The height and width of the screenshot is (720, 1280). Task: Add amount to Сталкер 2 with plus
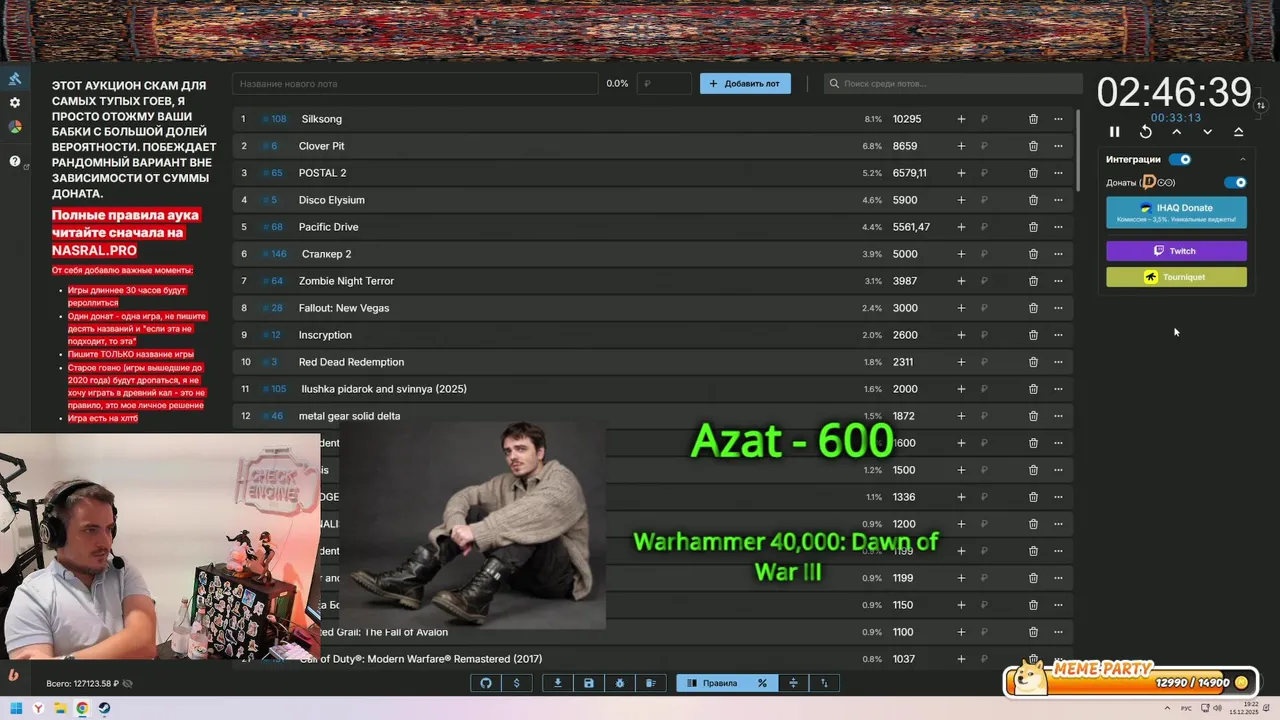tap(961, 254)
